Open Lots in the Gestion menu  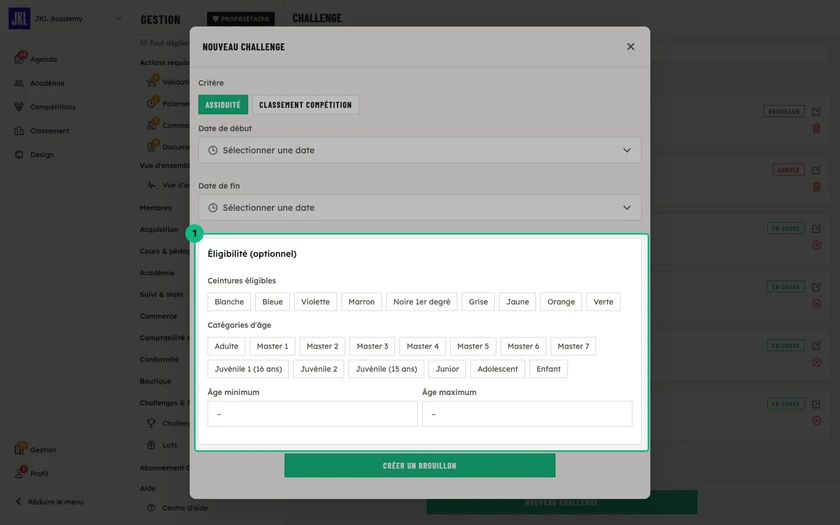click(169, 445)
